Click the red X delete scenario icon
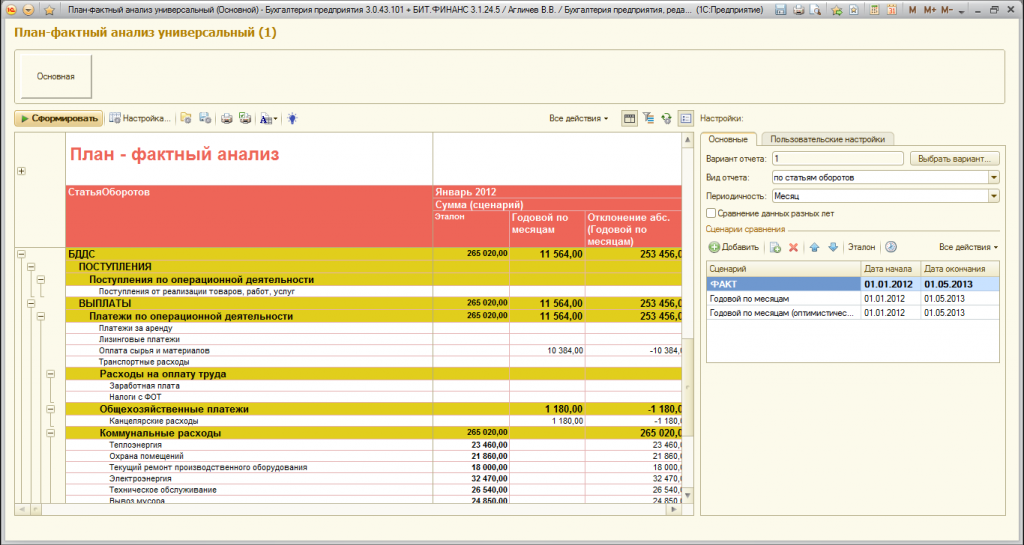Screen dimensions: 1024x545 [x=793, y=247]
